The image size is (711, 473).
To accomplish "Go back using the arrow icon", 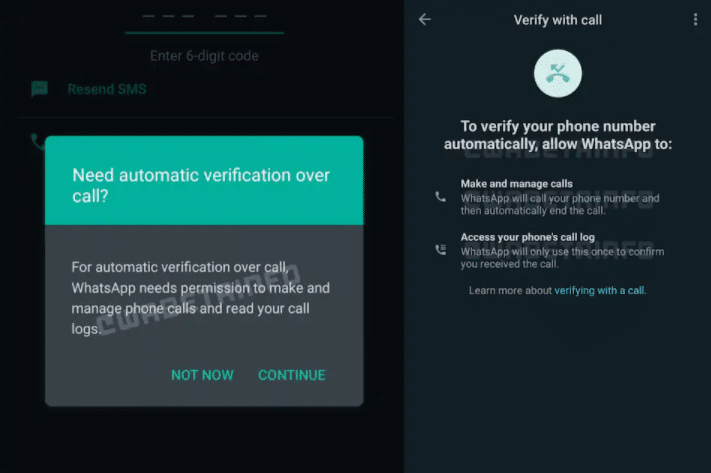I will pos(425,19).
